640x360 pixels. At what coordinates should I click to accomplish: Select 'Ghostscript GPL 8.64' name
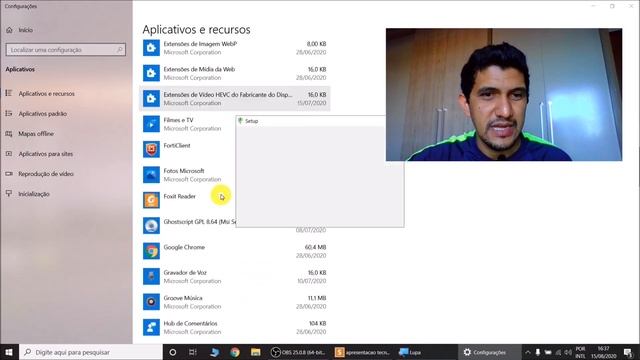pos(200,222)
